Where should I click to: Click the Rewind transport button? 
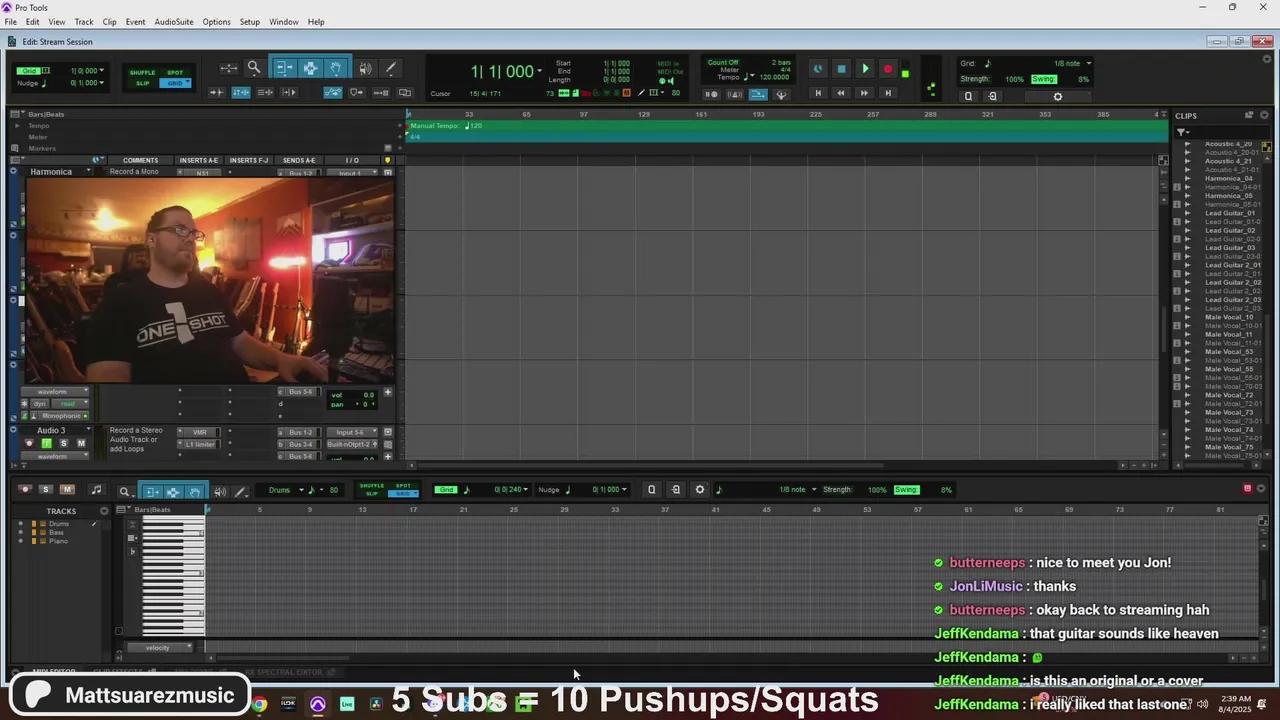(841, 93)
